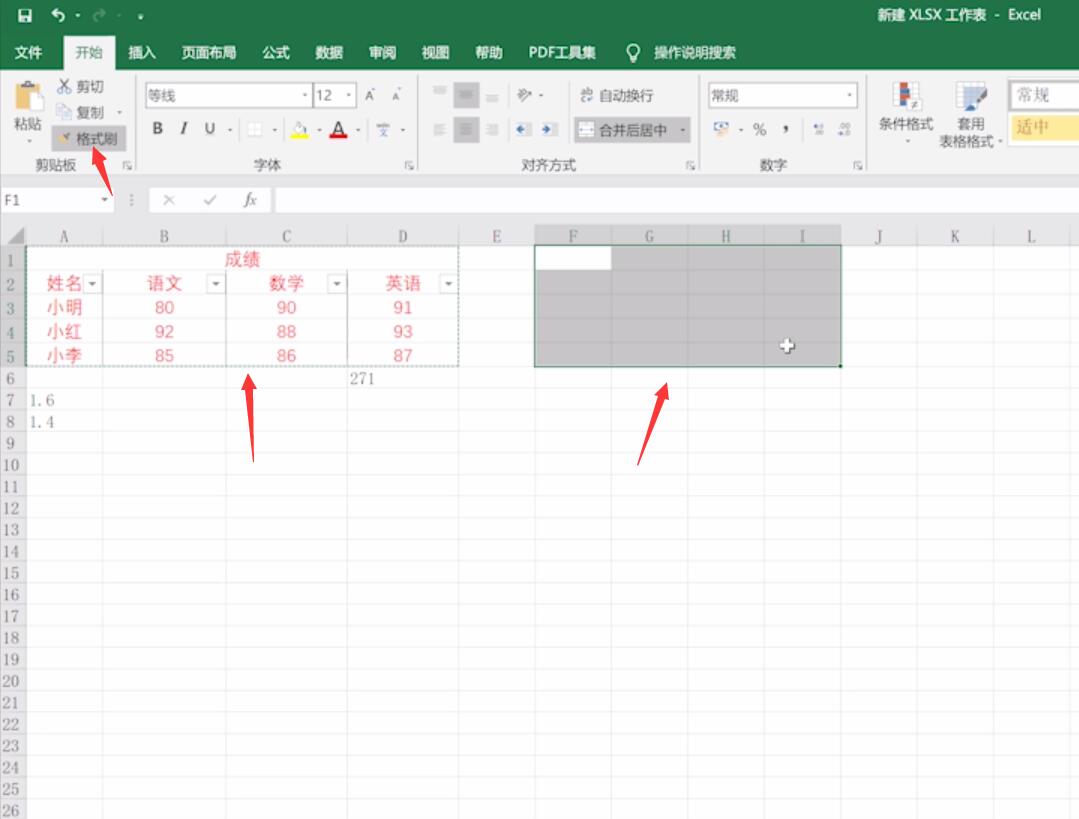Open the 数学 column filter dropdown
Viewport: 1079px width, 819px height.
pyautogui.click(x=337, y=284)
